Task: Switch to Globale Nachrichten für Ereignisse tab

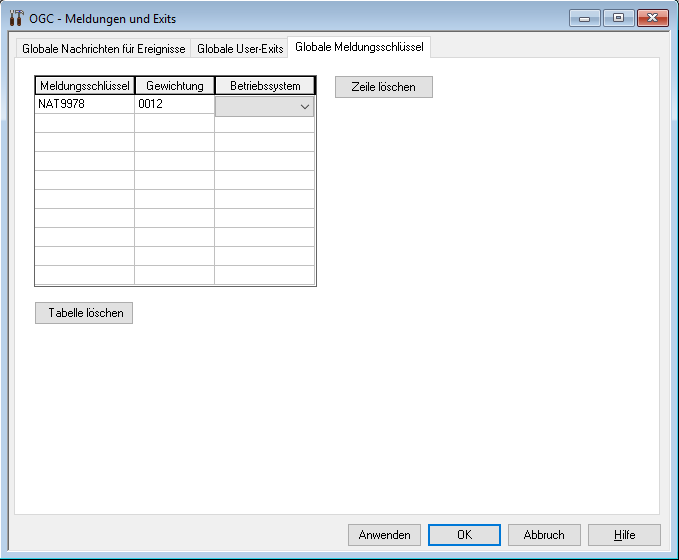Action: pyautogui.click(x=104, y=49)
